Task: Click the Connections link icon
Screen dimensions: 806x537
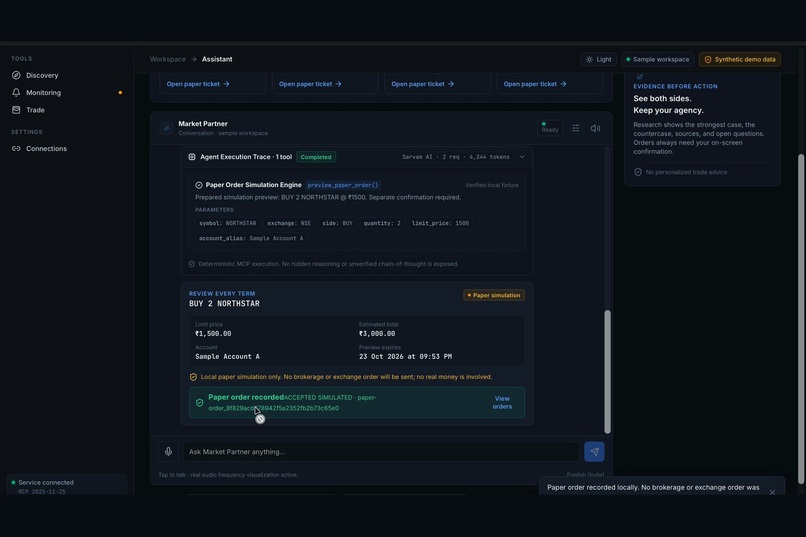Action: click(16, 149)
